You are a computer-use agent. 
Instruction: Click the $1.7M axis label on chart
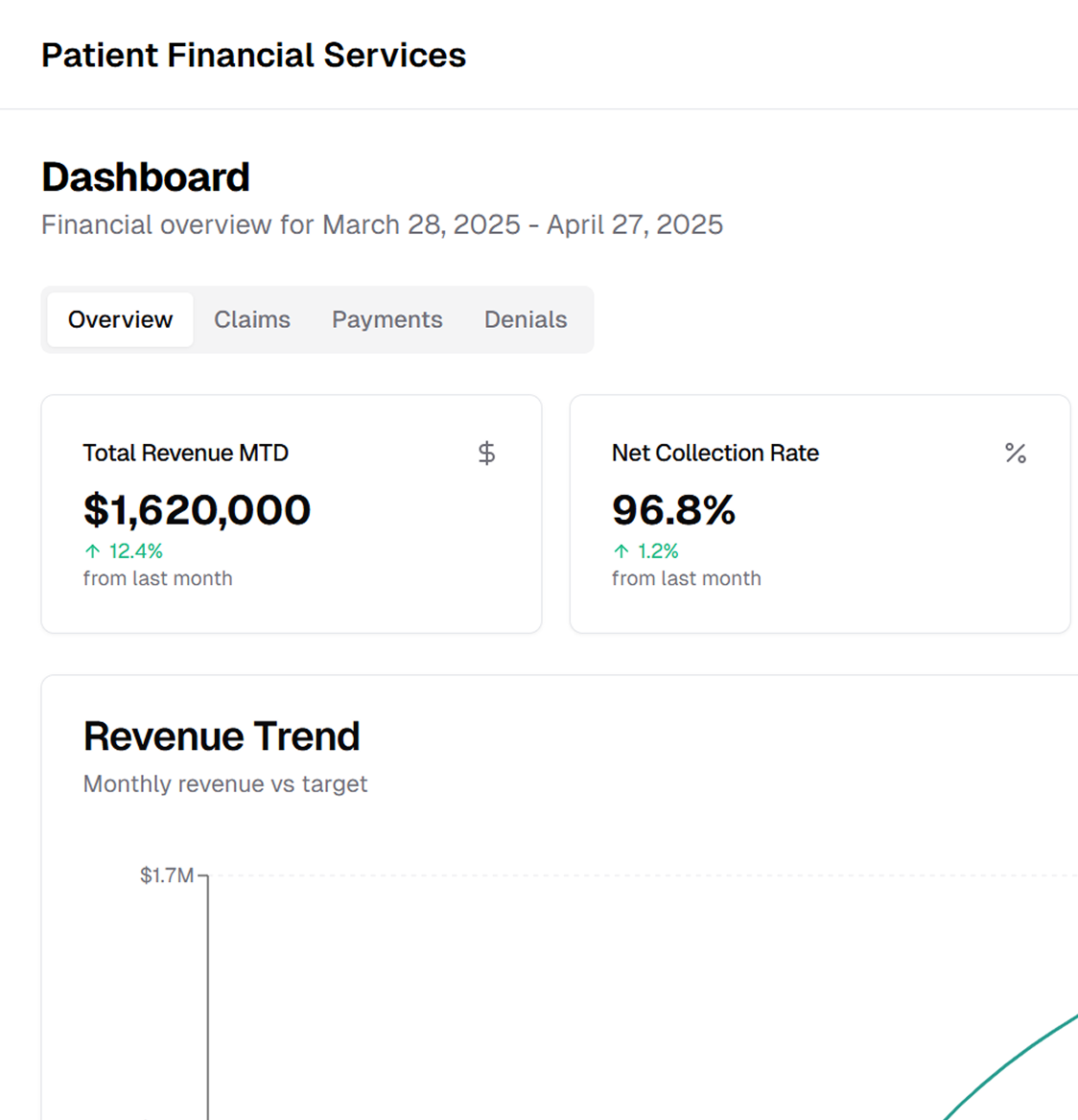(167, 875)
